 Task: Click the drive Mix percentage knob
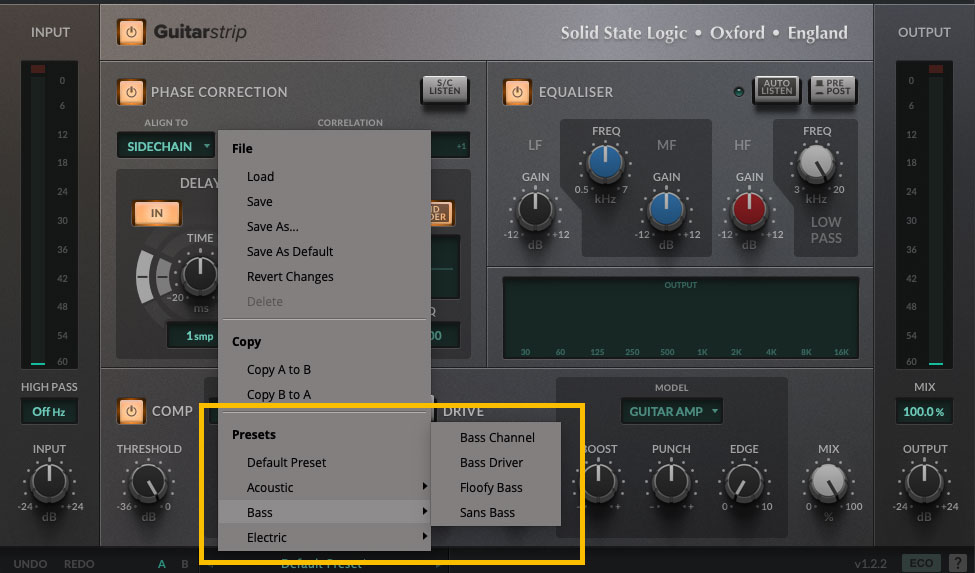pos(828,482)
